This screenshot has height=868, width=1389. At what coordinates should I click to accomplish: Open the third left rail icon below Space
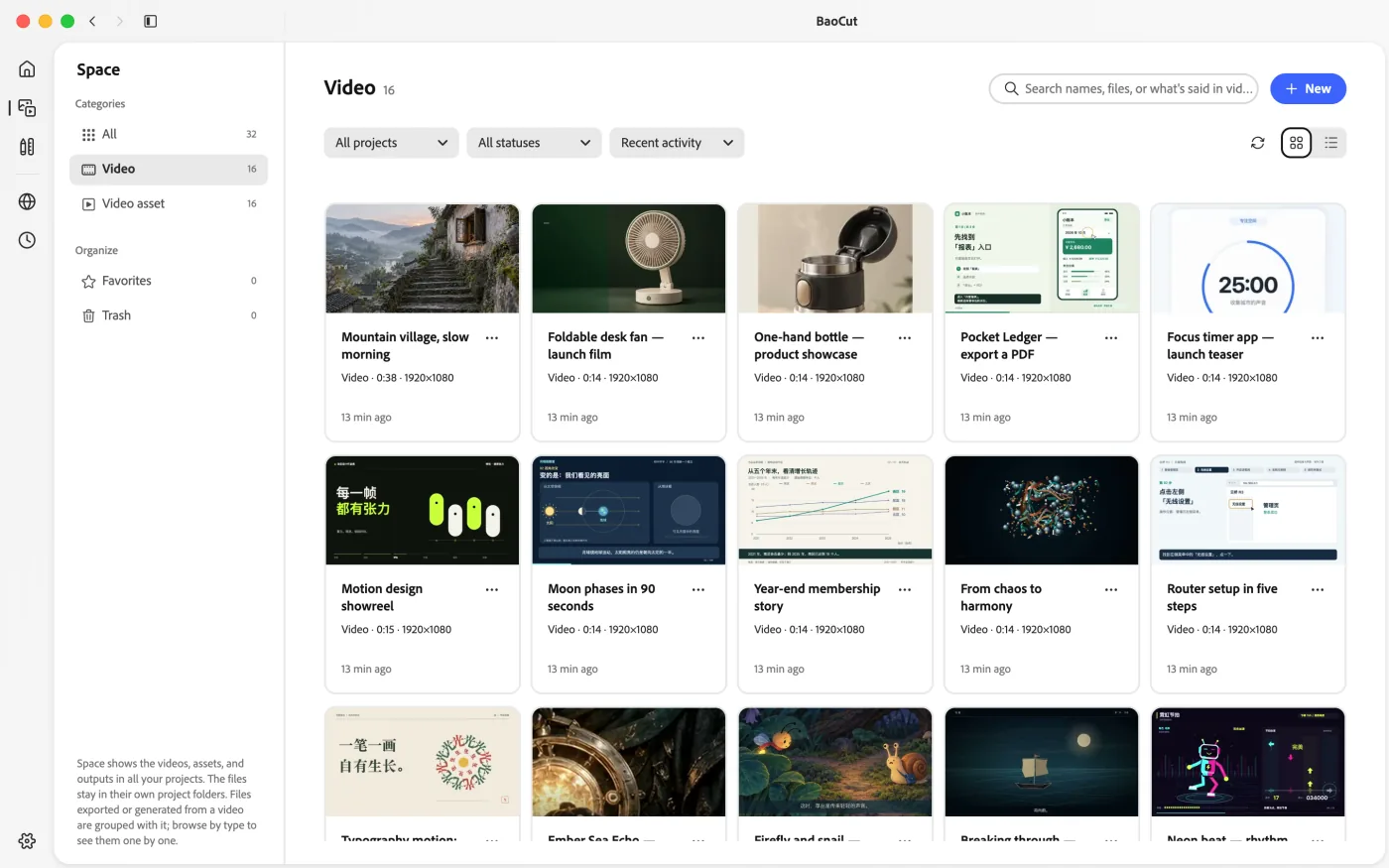27,147
